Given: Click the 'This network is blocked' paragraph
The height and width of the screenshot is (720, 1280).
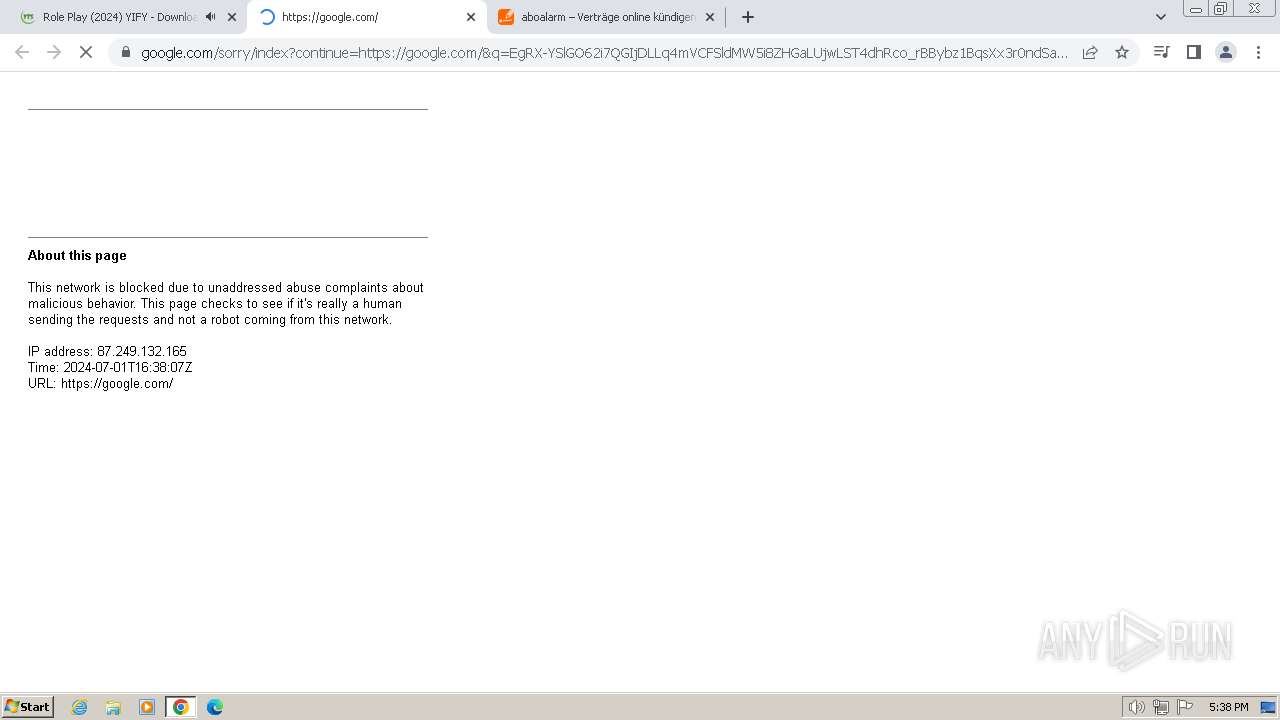Looking at the screenshot, I should tap(226, 303).
